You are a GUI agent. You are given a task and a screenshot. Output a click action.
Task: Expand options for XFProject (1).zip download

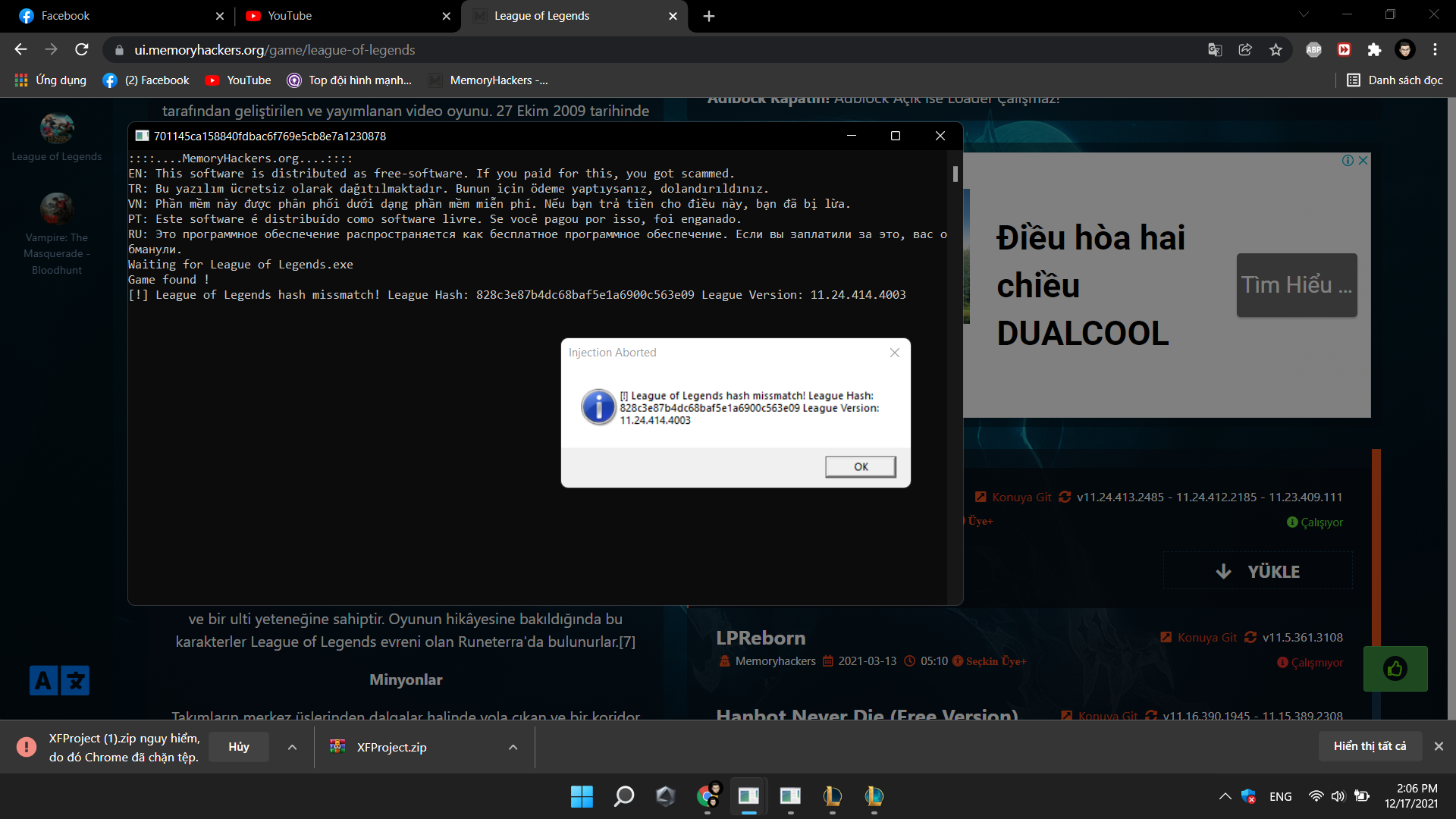(x=293, y=747)
